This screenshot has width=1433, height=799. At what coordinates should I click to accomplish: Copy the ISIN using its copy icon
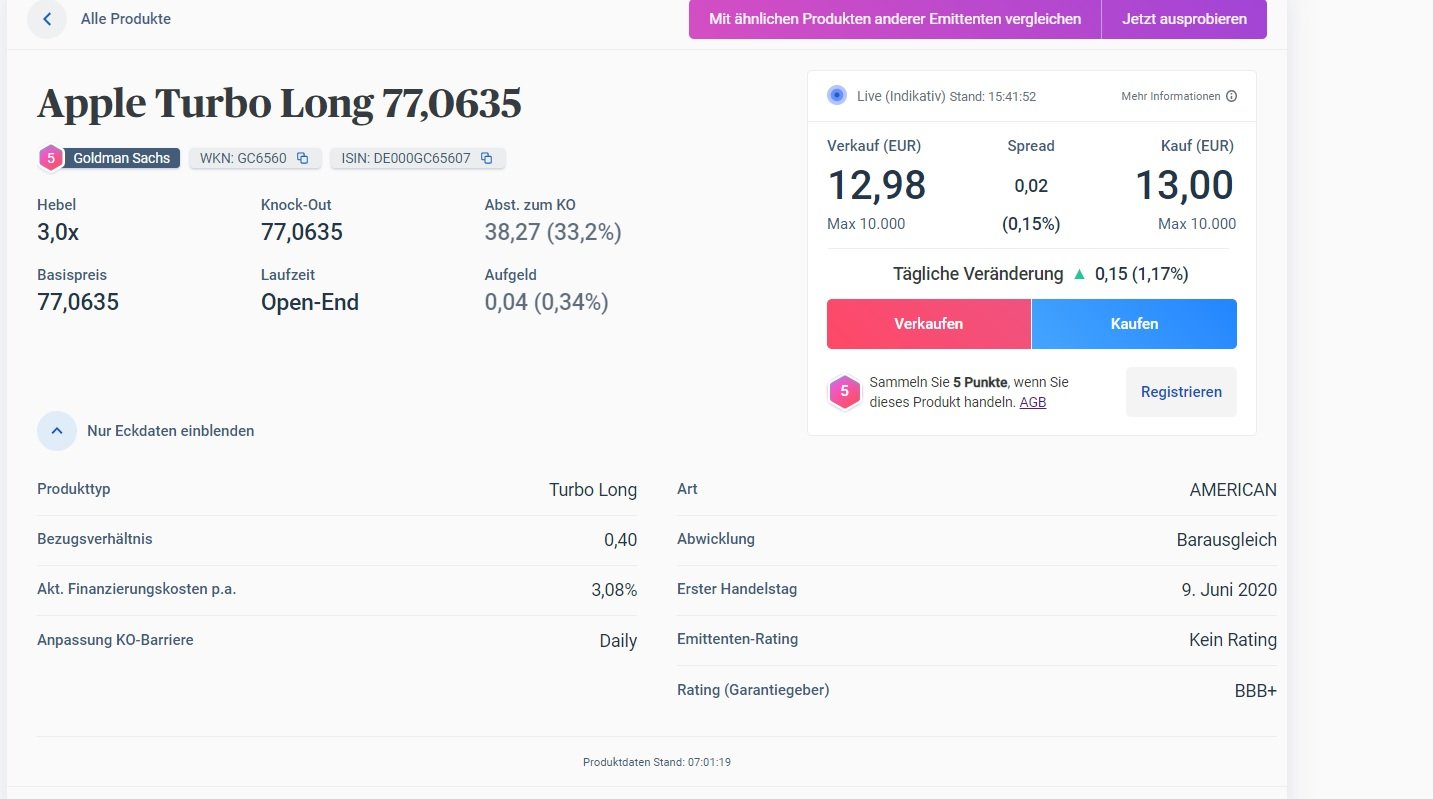coord(486,158)
